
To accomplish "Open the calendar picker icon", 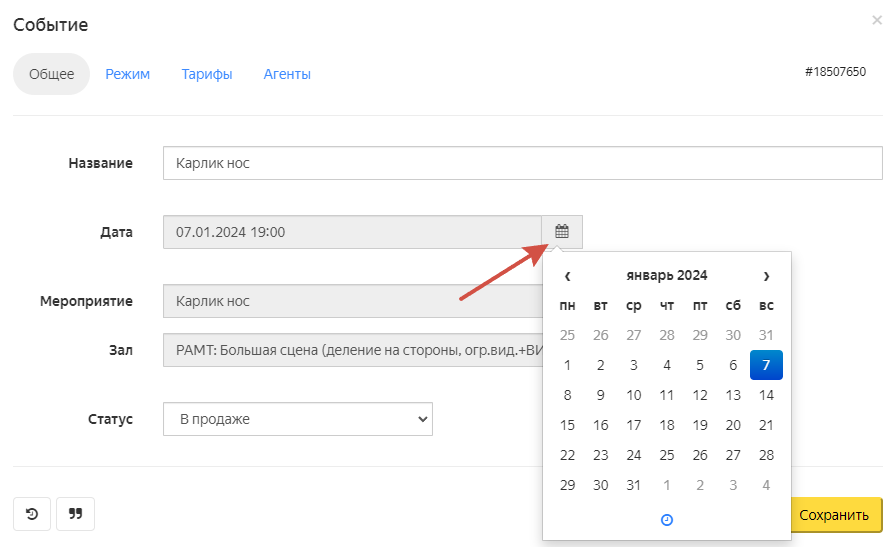I will click(562, 232).
